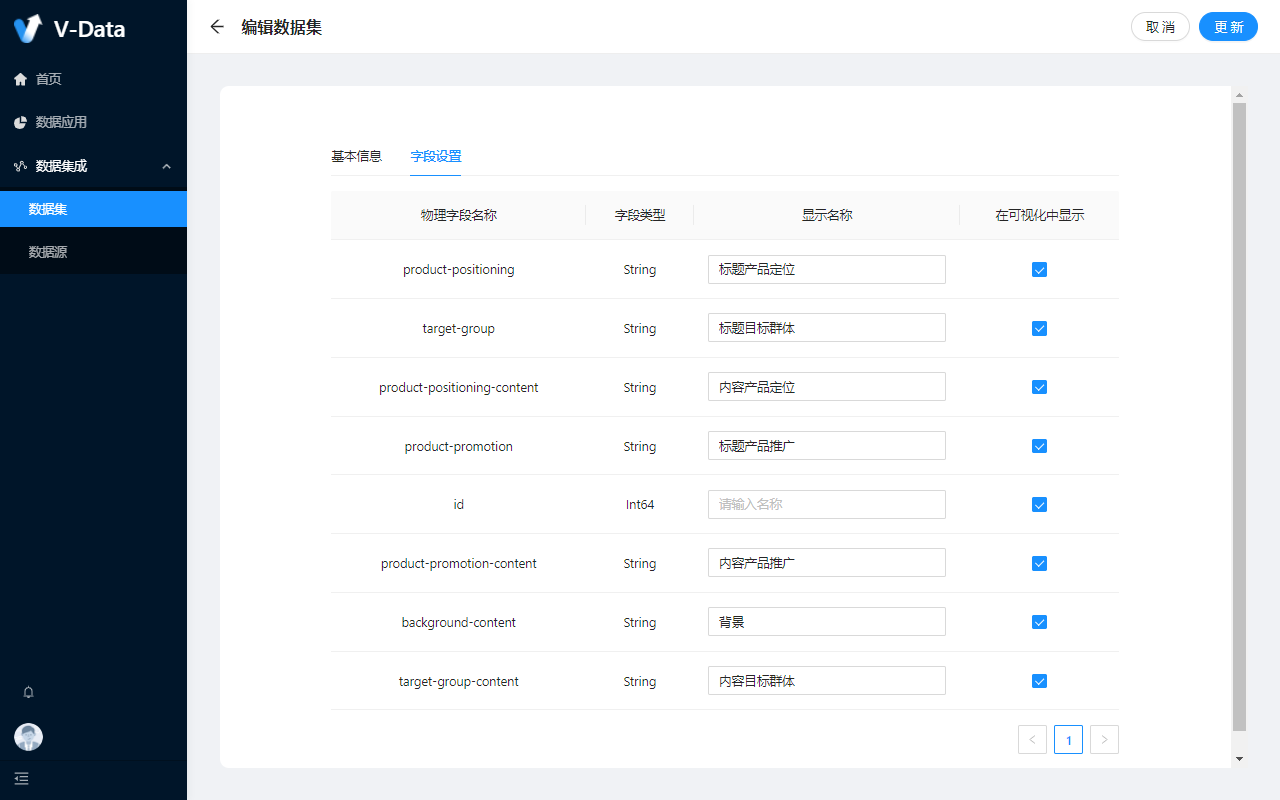Click the home icon next to 首页
The width and height of the screenshot is (1280, 800).
(20, 79)
